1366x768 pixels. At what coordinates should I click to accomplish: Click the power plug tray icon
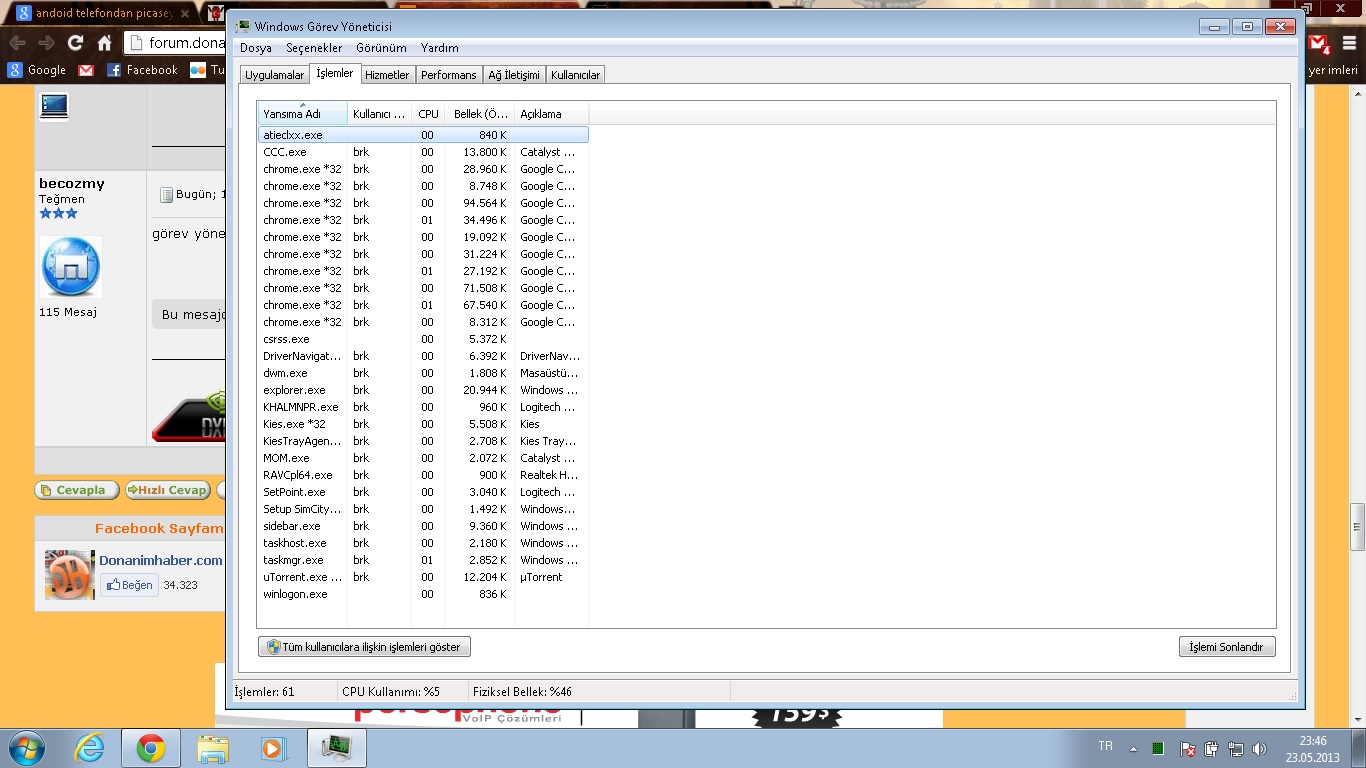point(1211,748)
